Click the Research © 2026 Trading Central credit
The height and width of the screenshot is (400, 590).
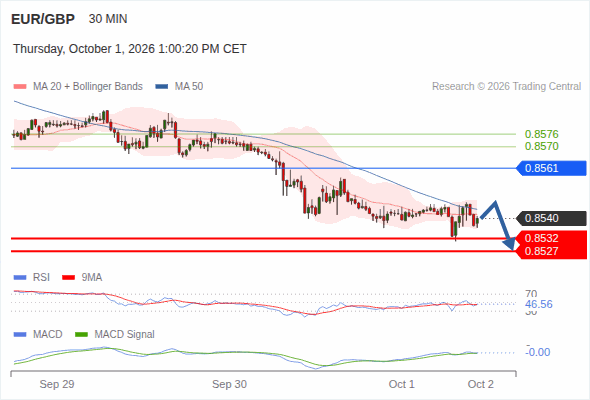pyautogui.click(x=506, y=87)
